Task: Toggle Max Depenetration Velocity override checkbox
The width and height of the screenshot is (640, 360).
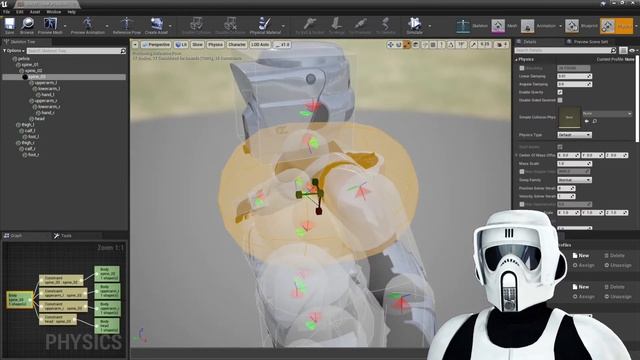Action: [522, 204]
